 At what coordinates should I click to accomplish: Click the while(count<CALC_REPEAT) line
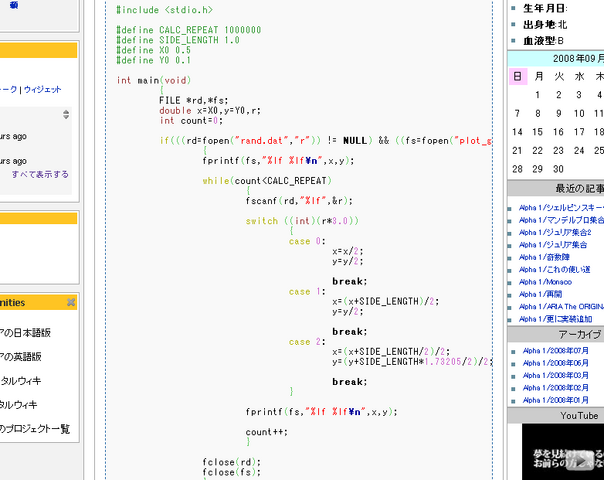tap(267, 181)
